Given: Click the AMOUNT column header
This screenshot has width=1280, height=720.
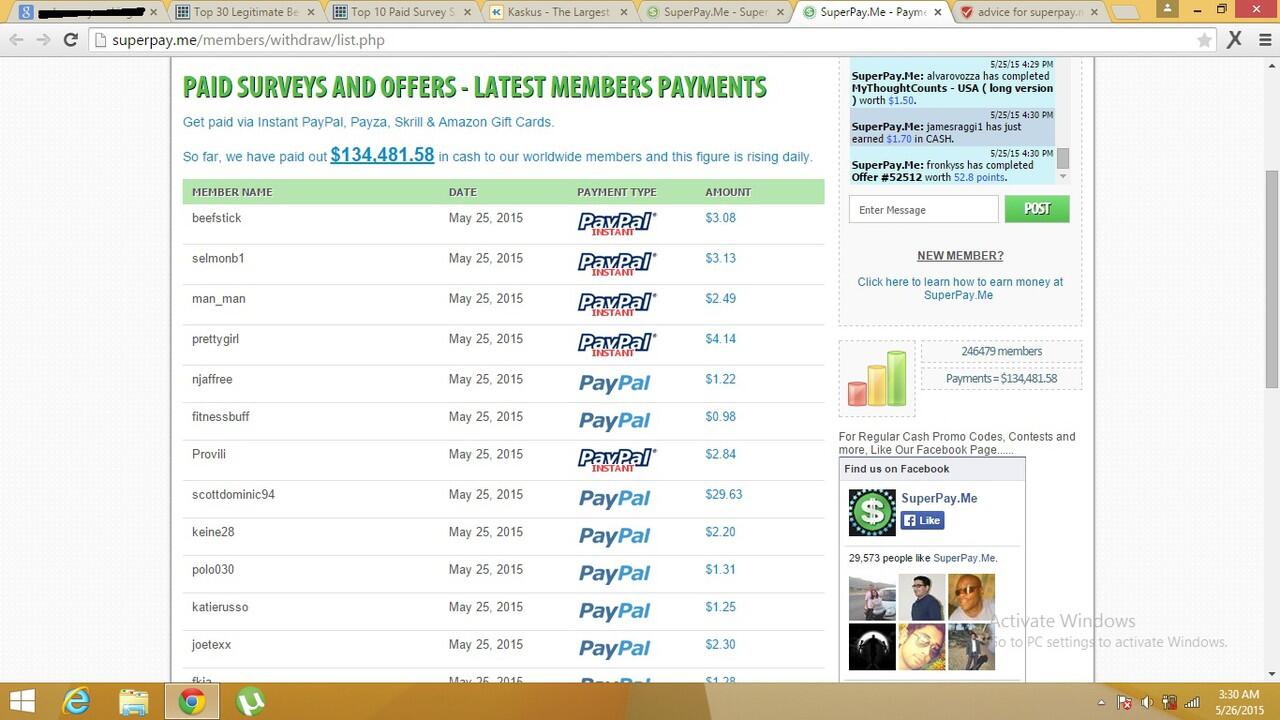Looking at the screenshot, I should pos(728,192).
